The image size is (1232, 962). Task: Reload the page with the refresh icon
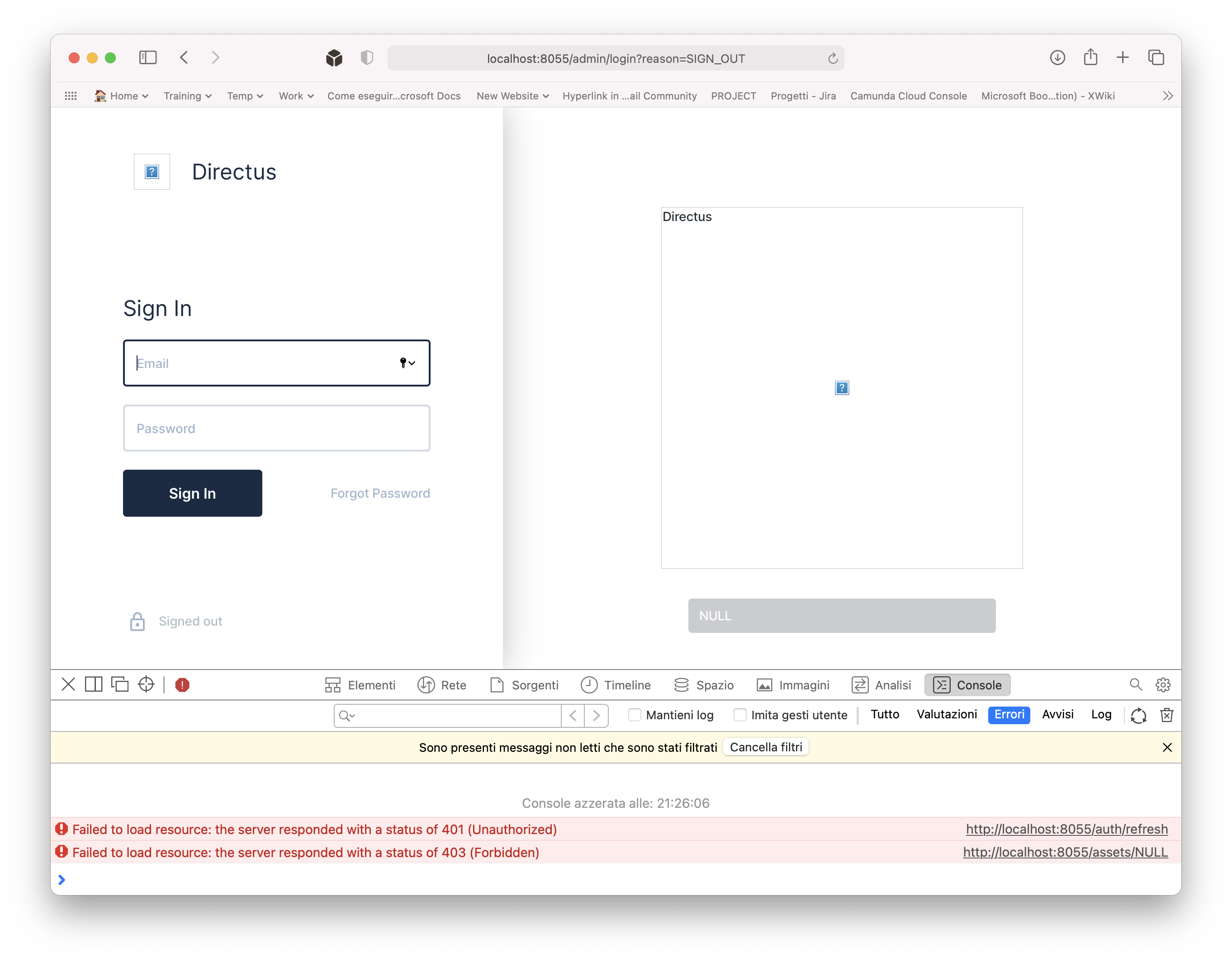coord(833,59)
